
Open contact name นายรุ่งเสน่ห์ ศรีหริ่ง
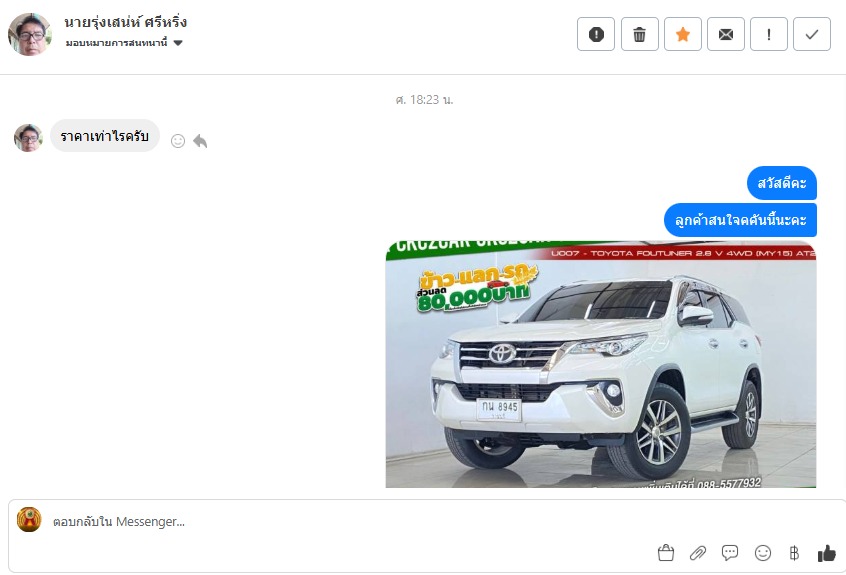point(126,22)
